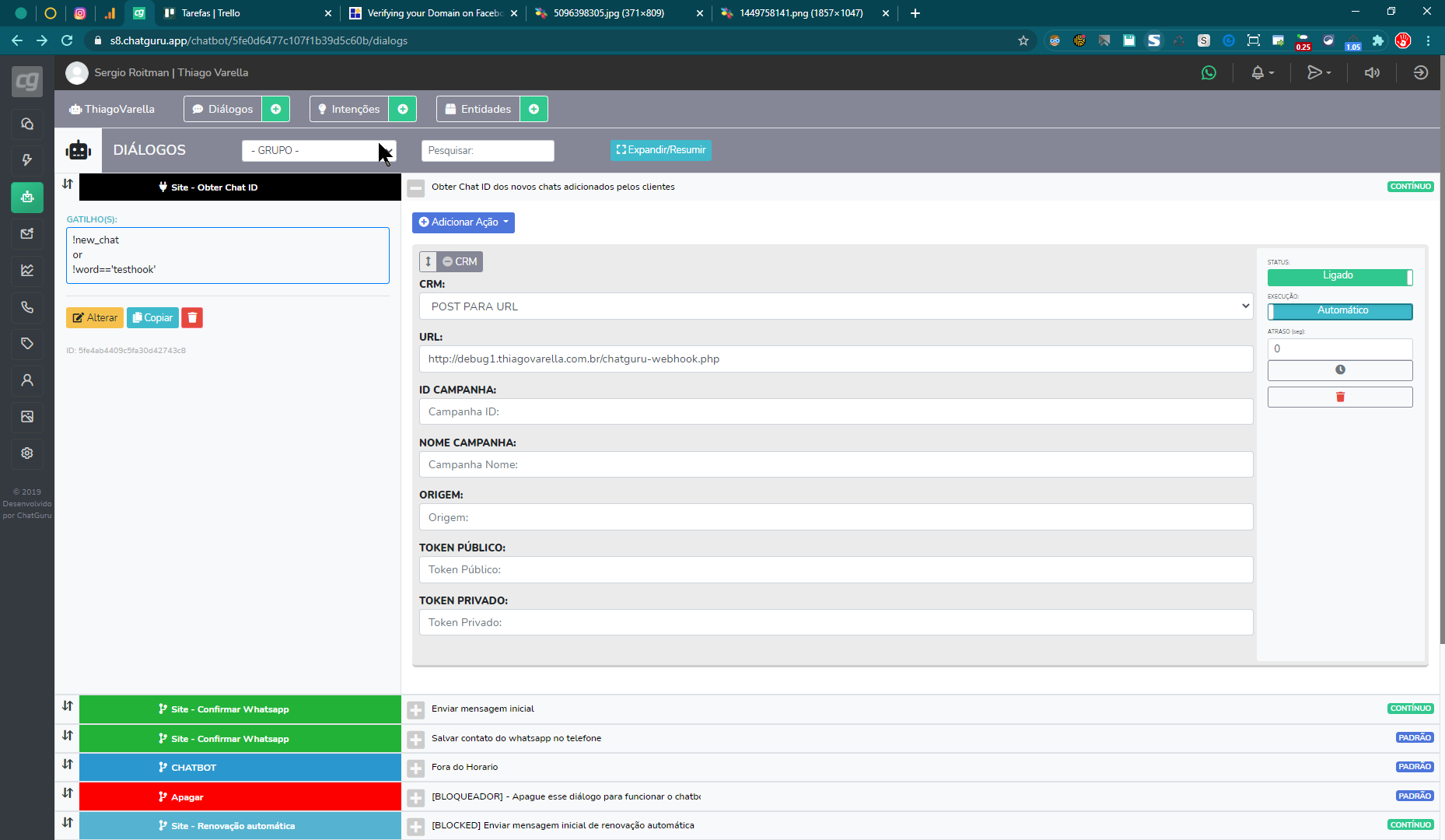Open the GRUPO dropdown
Screen dimensions: 1445x840
point(319,150)
